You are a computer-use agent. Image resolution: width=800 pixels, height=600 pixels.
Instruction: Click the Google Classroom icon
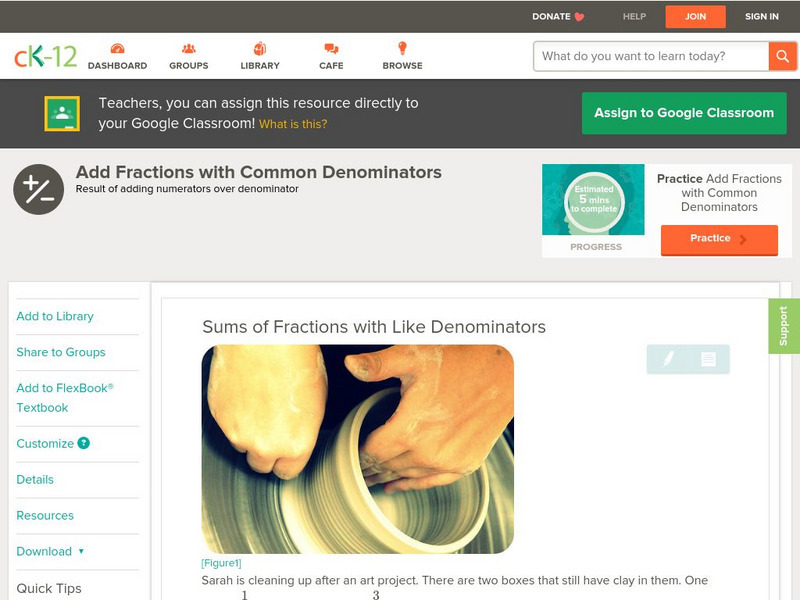click(62, 113)
